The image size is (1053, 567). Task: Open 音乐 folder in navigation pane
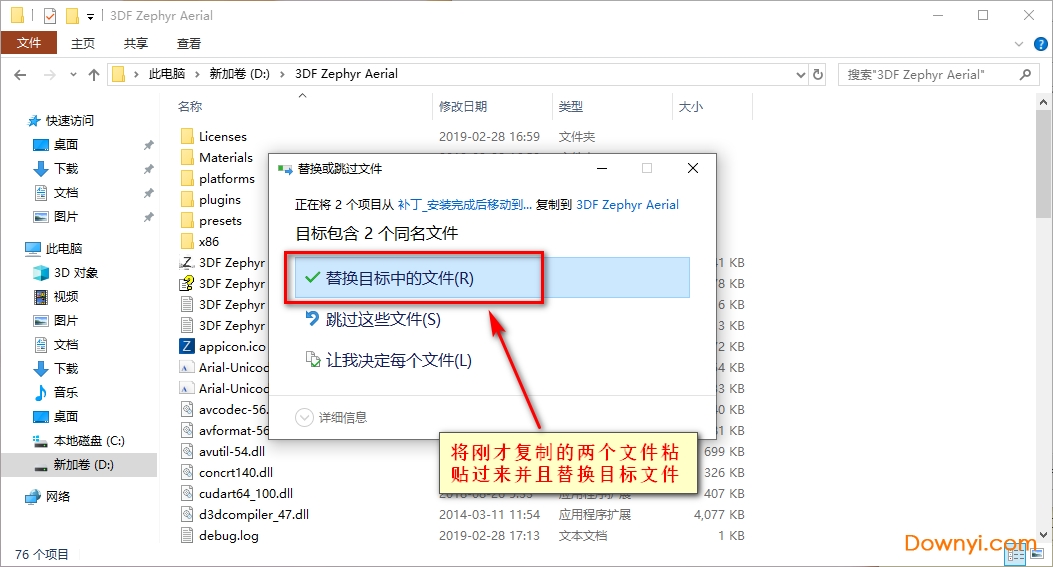(x=65, y=393)
